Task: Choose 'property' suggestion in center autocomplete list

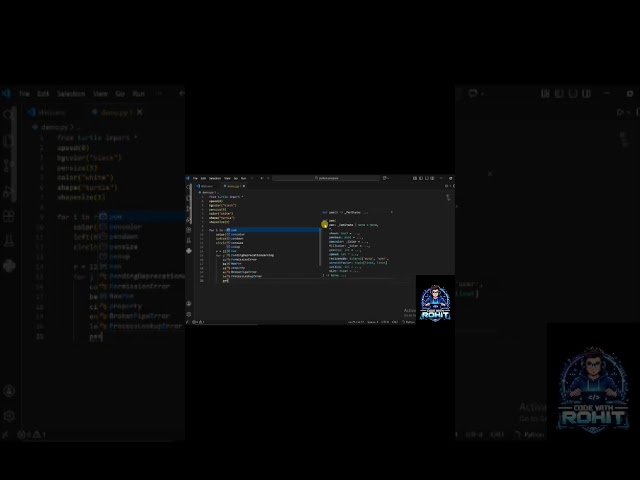Action: coord(273,268)
